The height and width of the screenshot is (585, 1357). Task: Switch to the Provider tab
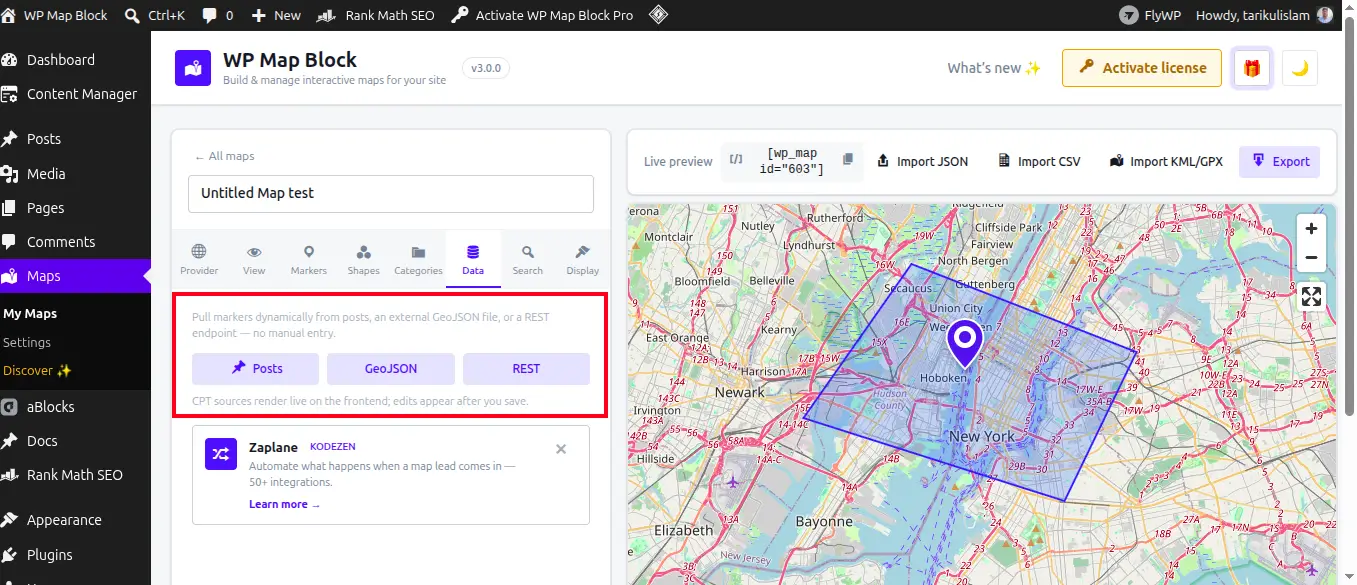point(199,260)
